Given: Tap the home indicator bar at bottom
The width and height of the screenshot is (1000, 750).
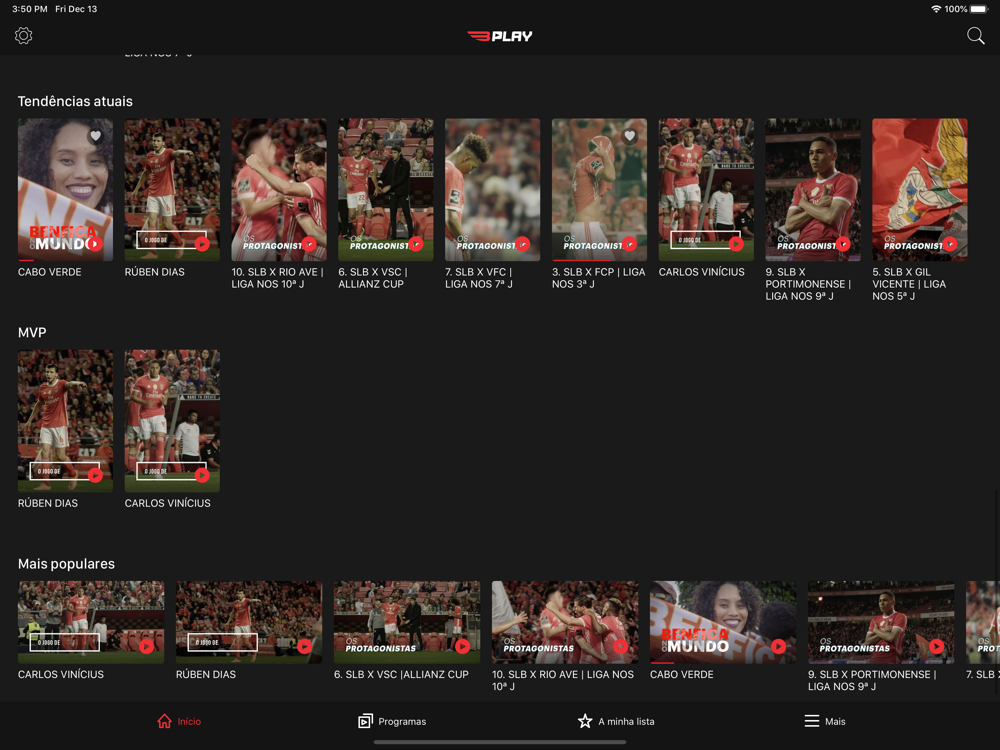Looking at the screenshot, I should pos(500,742).
